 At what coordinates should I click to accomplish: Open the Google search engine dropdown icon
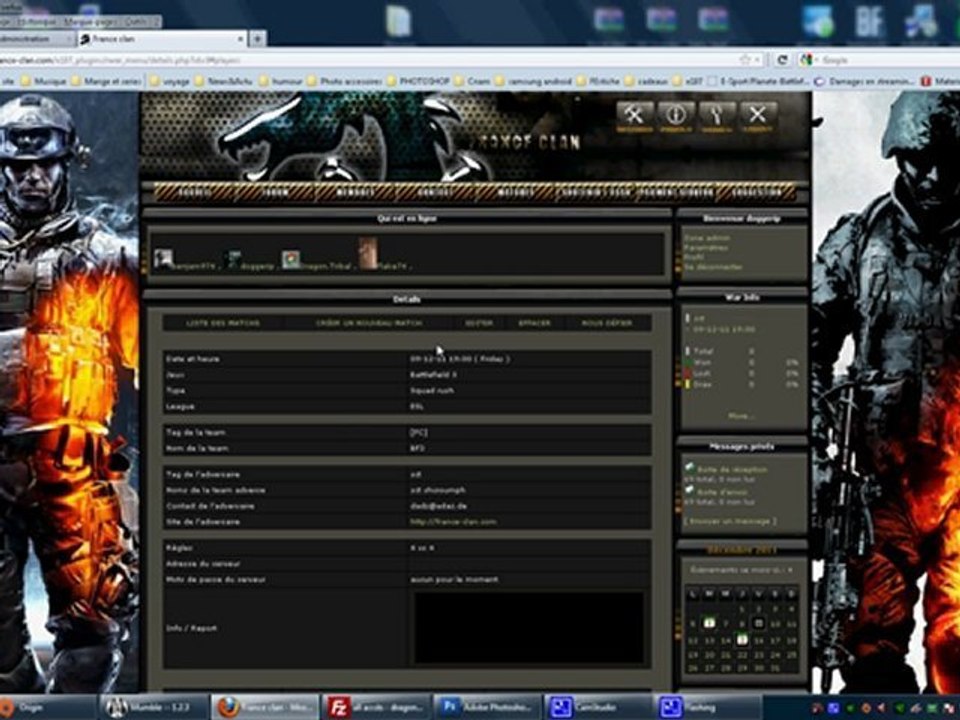[808, 60]
